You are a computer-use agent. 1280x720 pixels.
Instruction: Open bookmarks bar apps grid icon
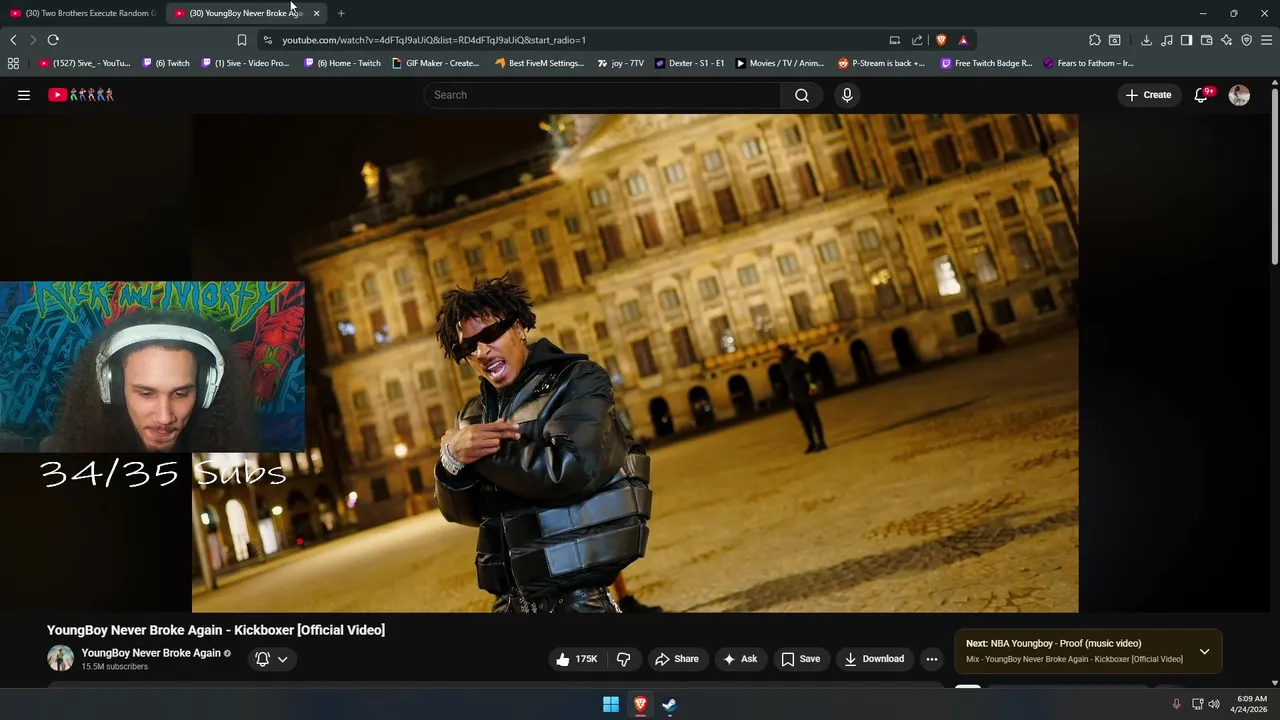pos(13,63)
